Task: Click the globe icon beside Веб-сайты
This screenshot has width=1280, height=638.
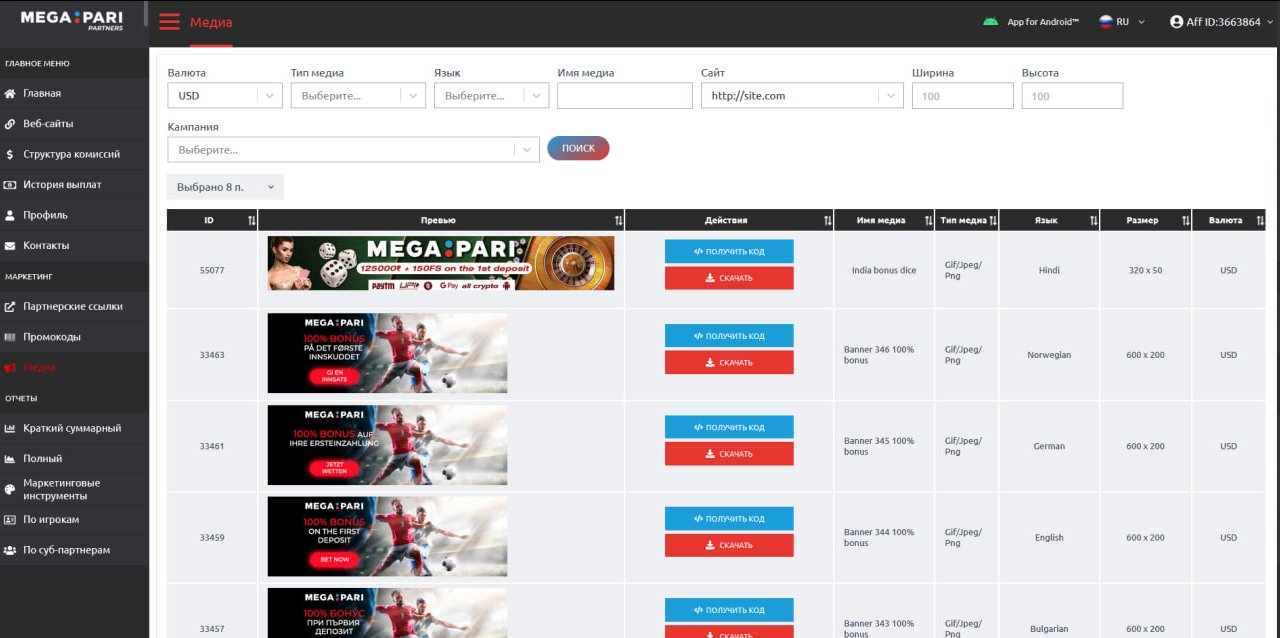Action: point(10,124)
